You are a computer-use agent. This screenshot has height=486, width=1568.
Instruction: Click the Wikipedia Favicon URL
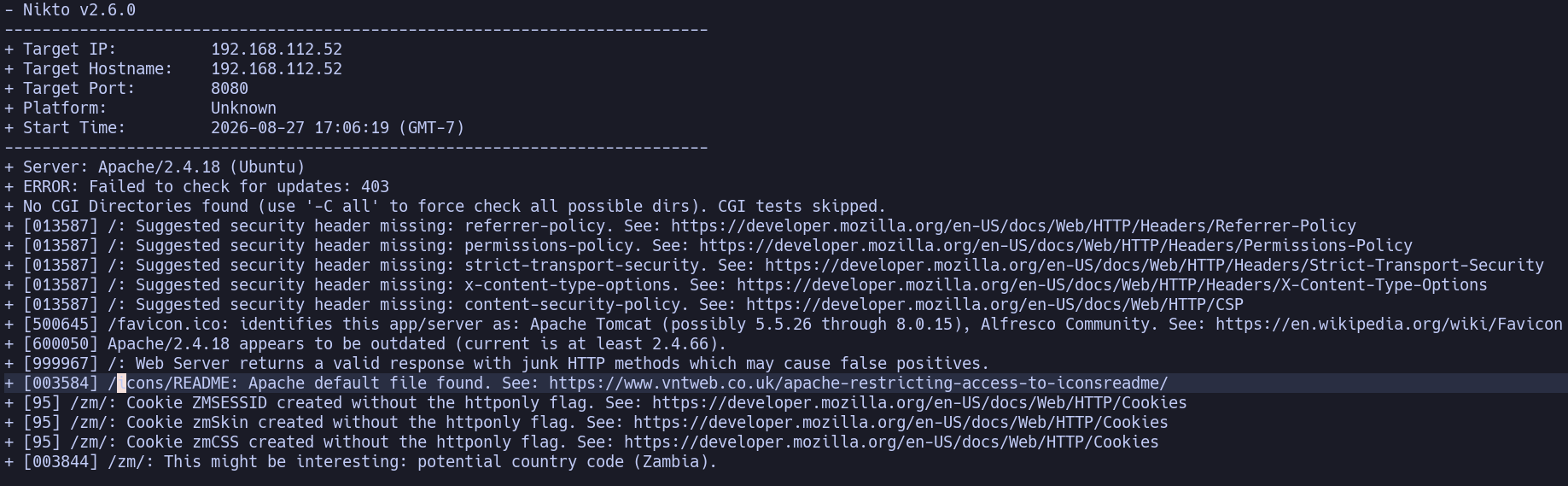click(1389, 325)
